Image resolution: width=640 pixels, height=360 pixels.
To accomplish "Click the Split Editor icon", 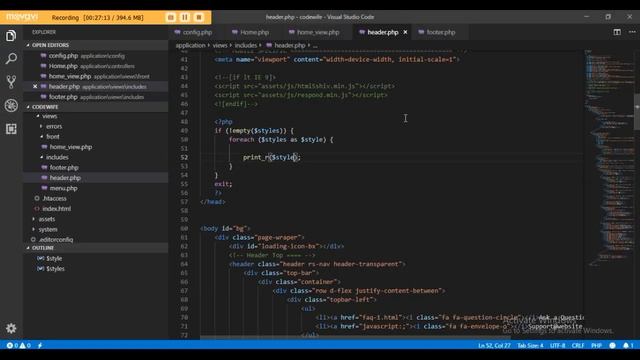I will [x=617, y=32].
